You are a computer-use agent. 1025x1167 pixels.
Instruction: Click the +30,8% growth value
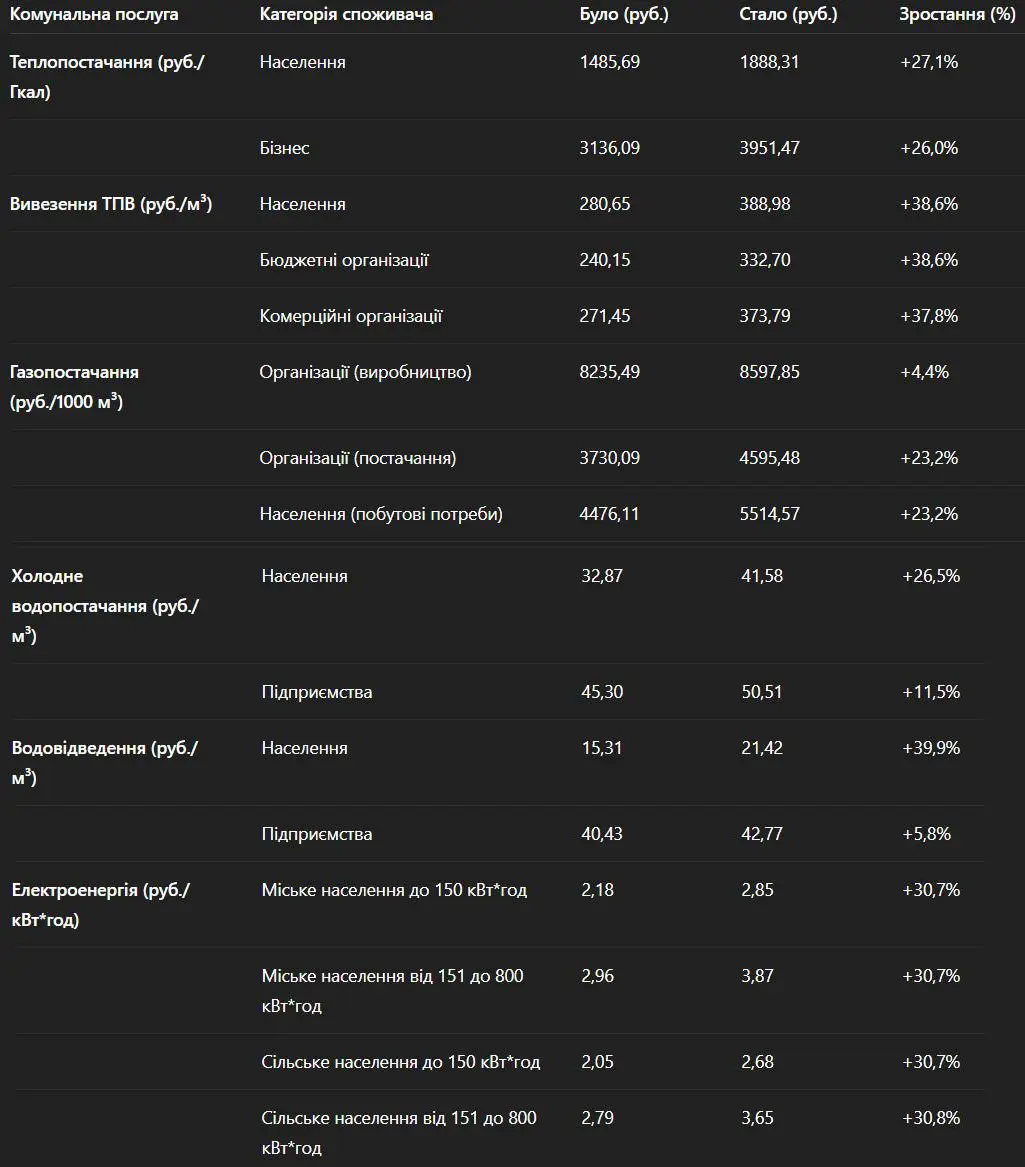point(931,1118)
